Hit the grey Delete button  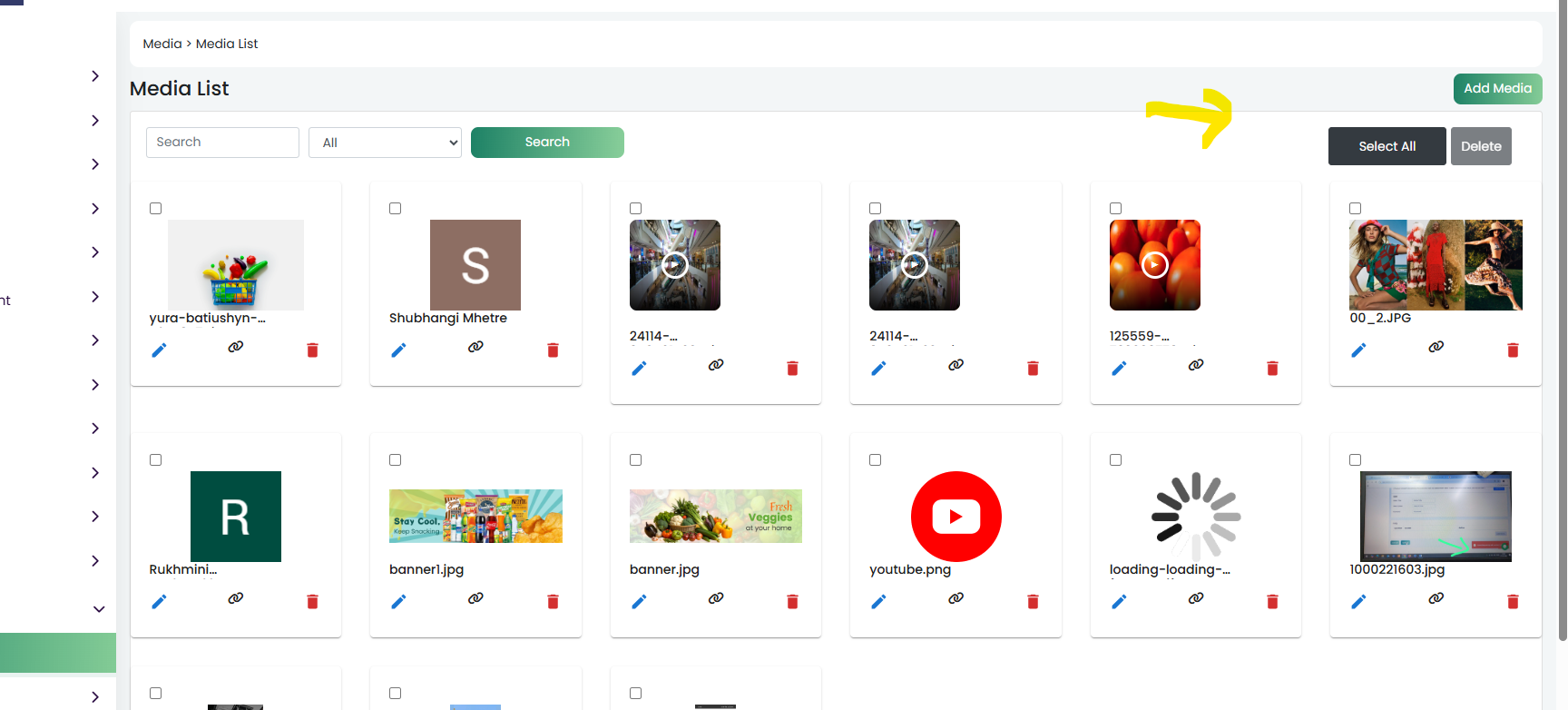click(1481, 146)
